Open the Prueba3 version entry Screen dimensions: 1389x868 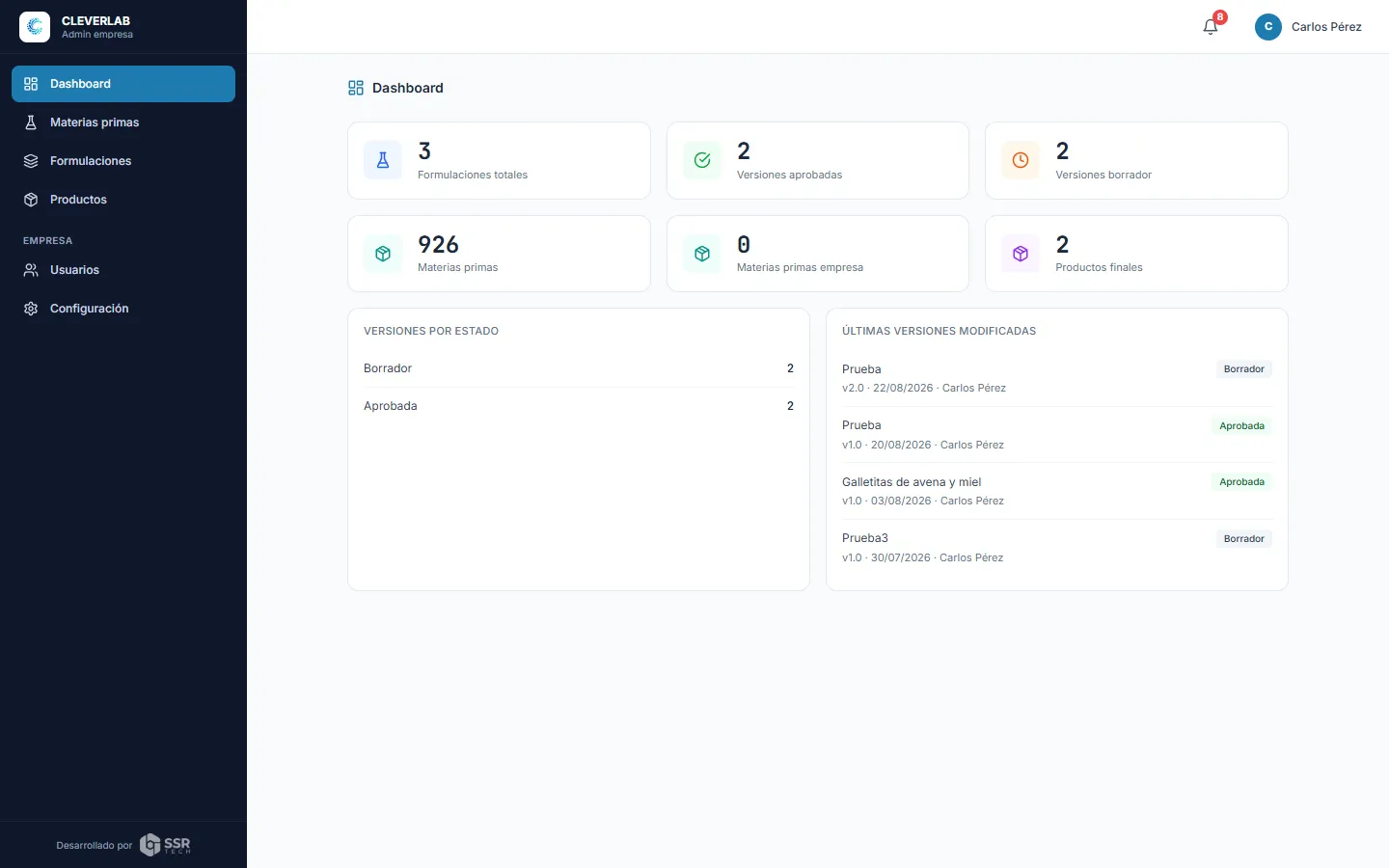[x=1056, y=548]
